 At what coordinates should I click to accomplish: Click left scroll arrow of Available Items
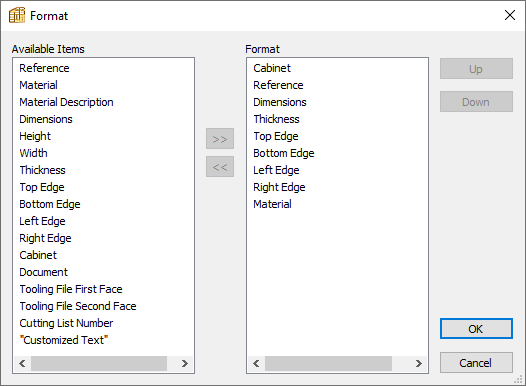[x=22, y=363]
